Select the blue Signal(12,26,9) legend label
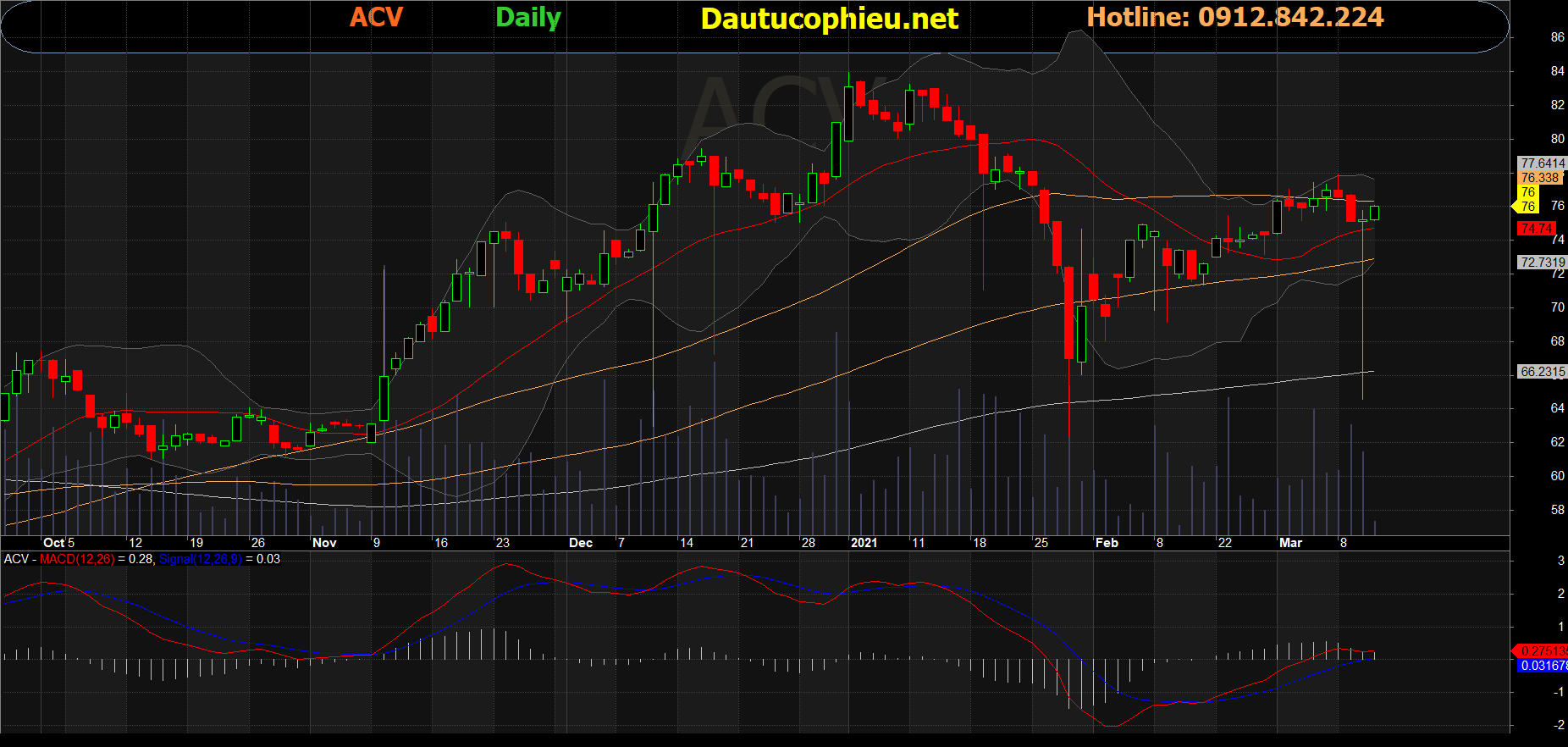Image resolution: width=1568 pixels, height=747 pixels. coord(201,559)
